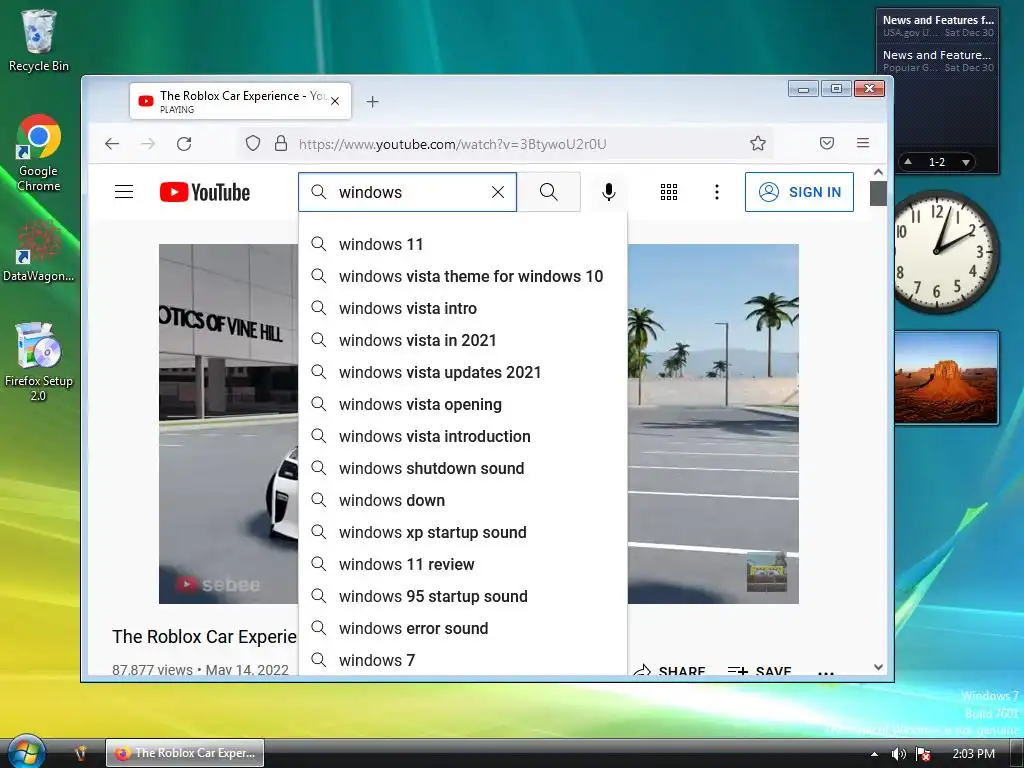Screen dimensions: 1024x768
Task: Click taskbar clock 2:03 PM
Action: pos(973,754)
